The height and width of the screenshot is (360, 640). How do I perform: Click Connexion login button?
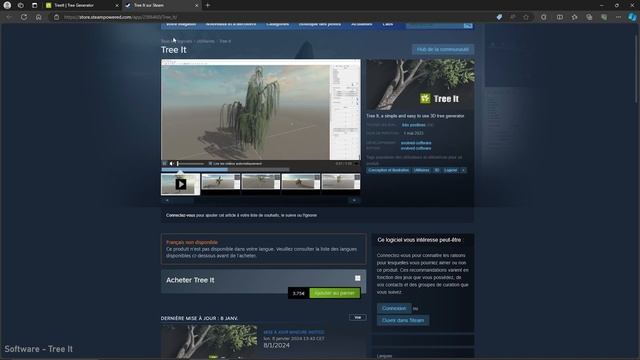click(x=394, y=308)
